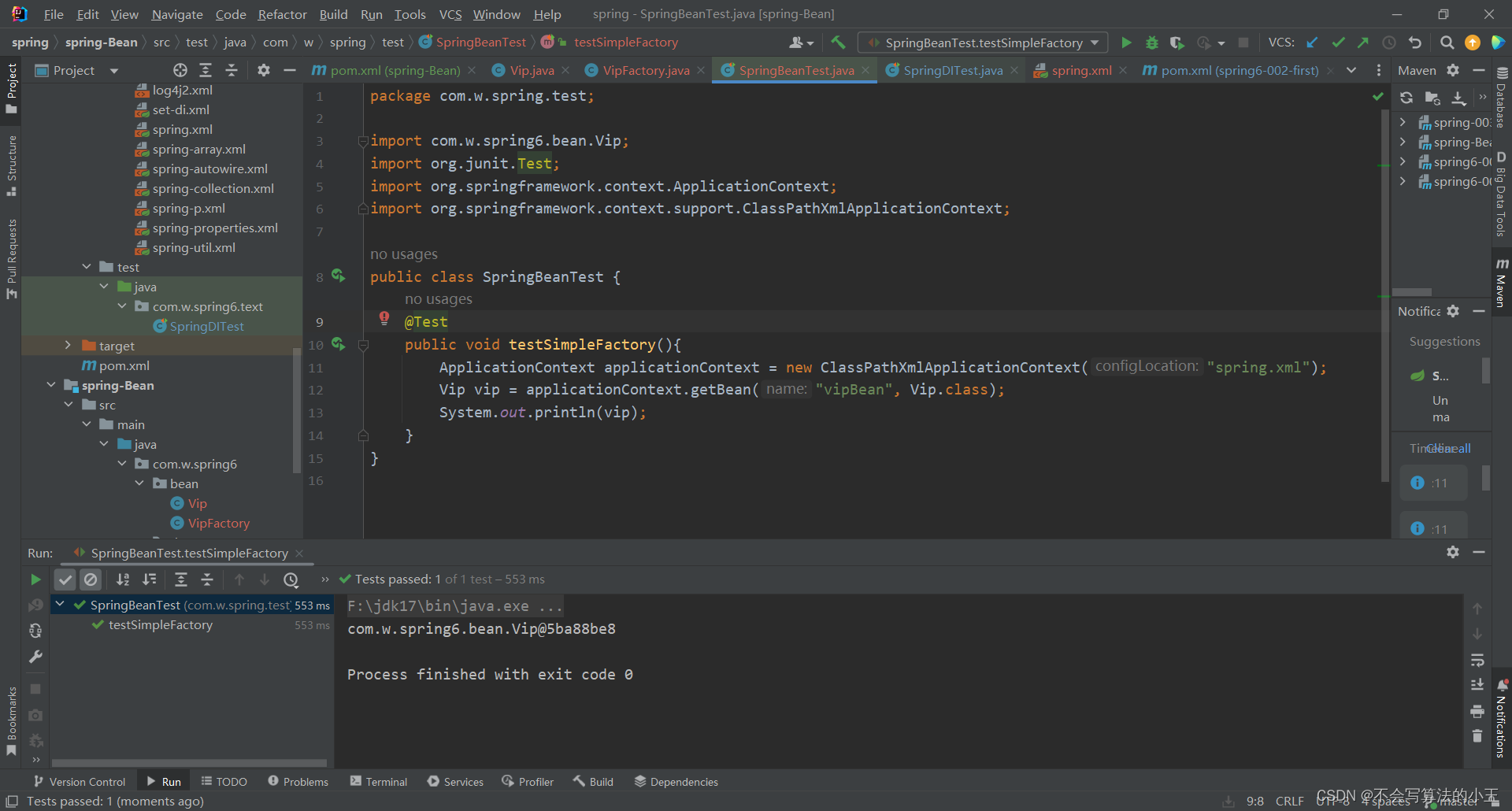Screen dimensions: 1512x811
Task: Open Profiler tool window
Action: (x=528, y=782)
